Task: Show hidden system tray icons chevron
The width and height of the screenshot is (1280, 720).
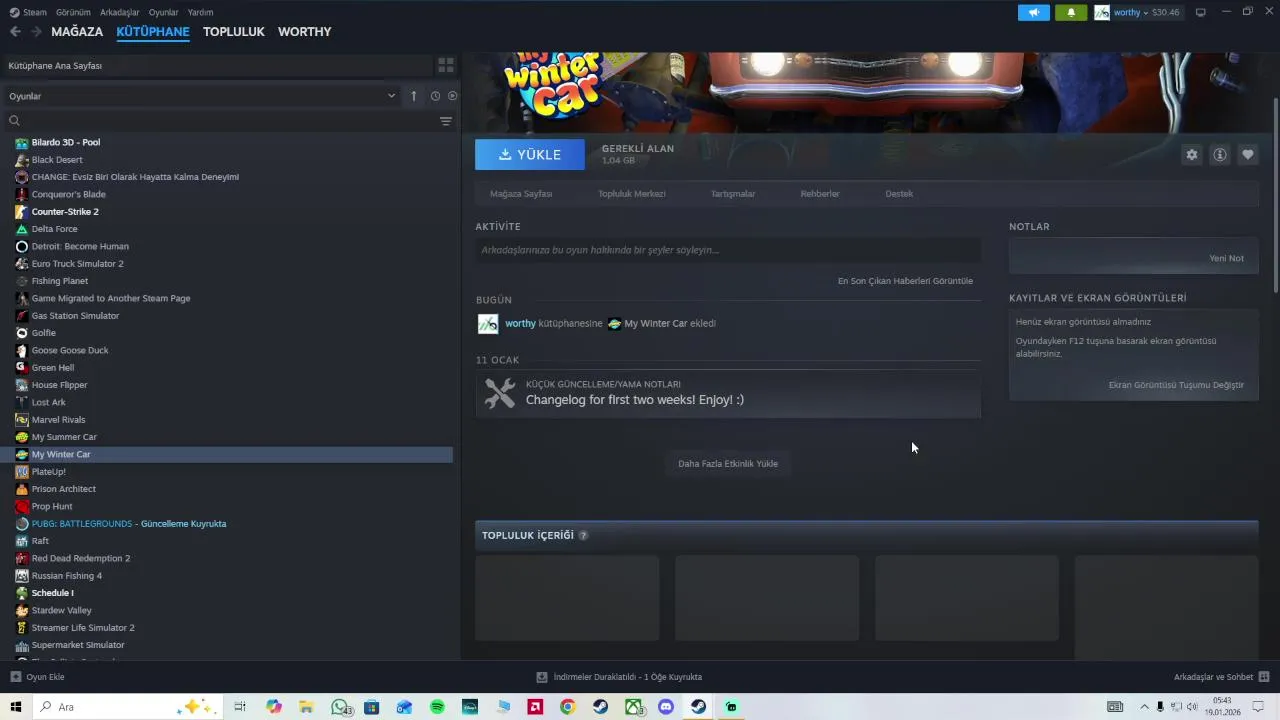Action: point(1144,707)
